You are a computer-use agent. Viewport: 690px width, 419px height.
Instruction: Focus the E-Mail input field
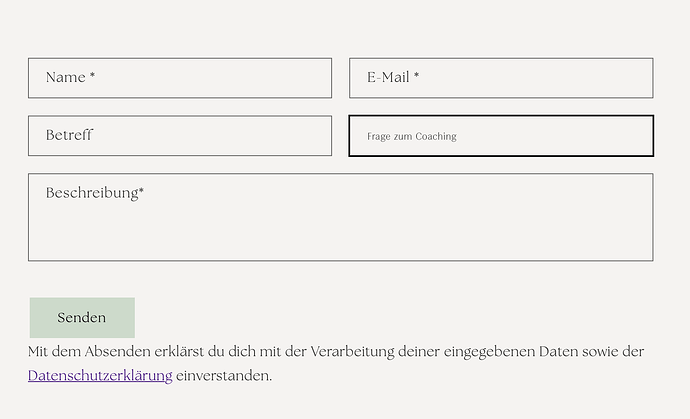pyautogui.click(x=500, y=78)
